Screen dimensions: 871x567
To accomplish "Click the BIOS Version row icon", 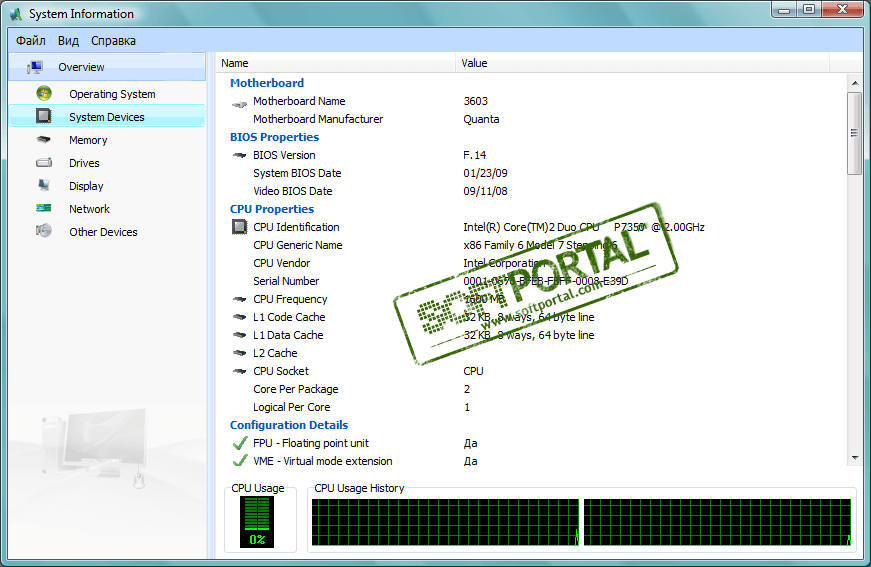I will [x=239, y=155].
